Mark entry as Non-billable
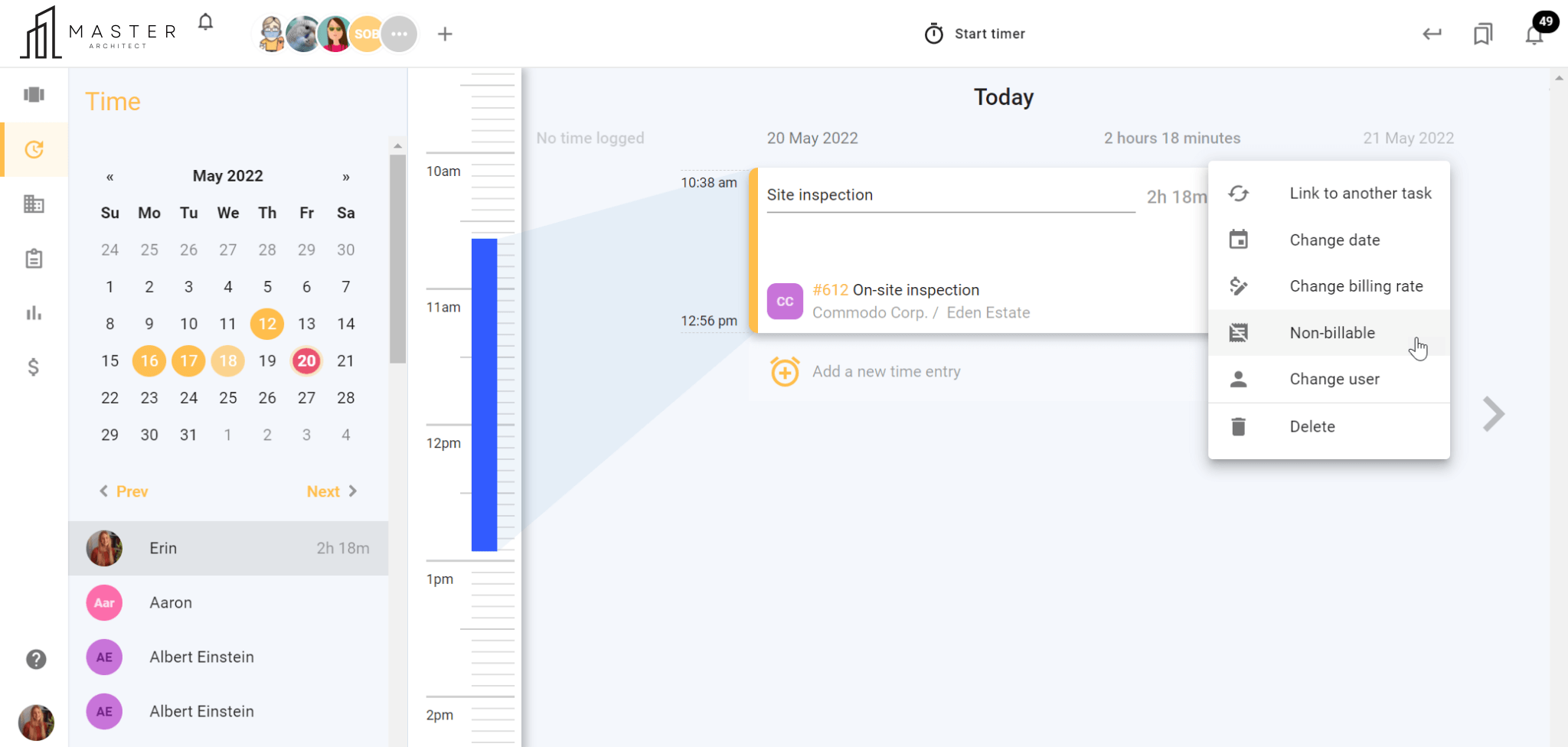This screenshot has height=747, width=1568. click(1329, 333)
